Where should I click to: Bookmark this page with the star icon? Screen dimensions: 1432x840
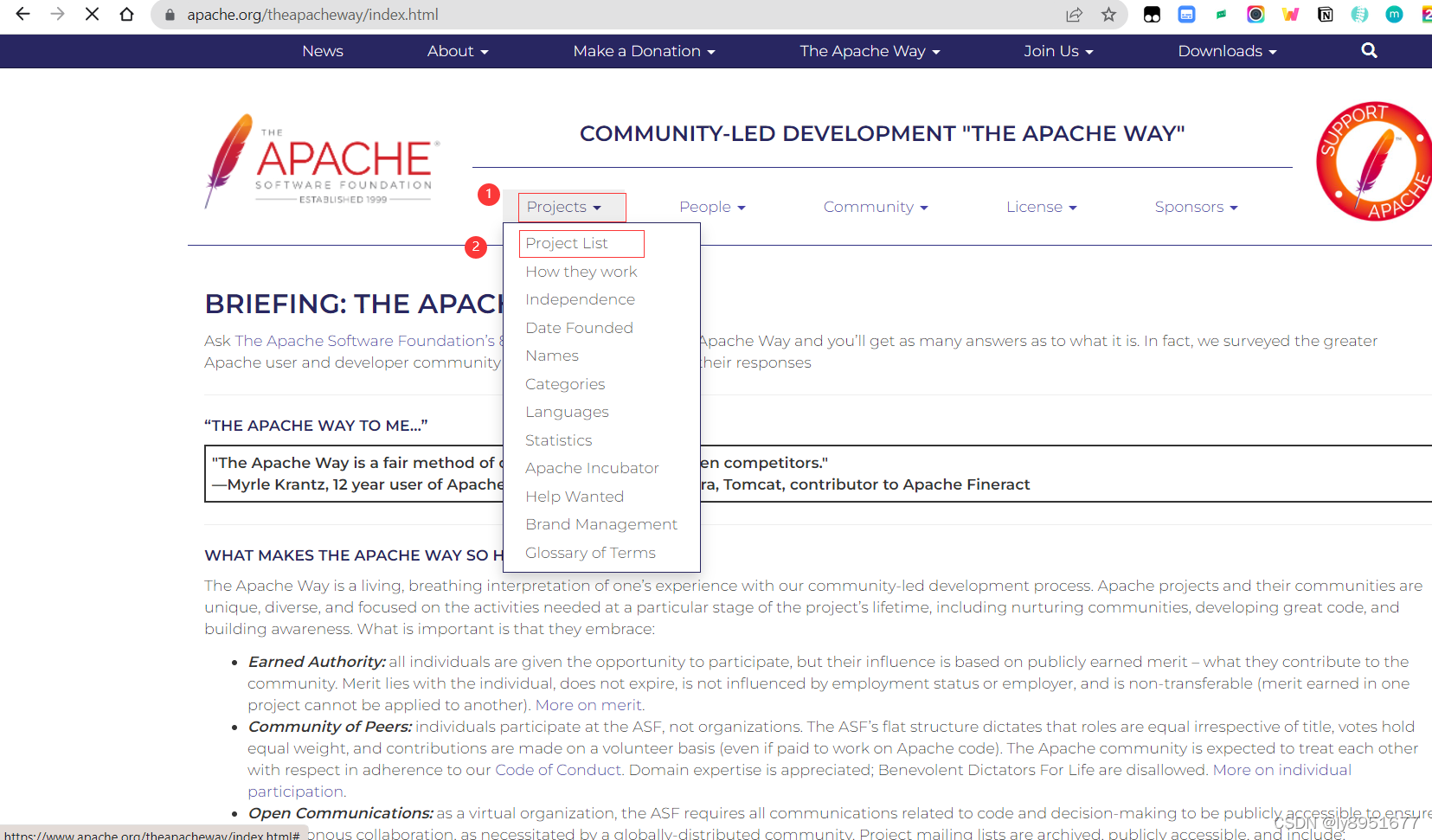click(x=1108, y=14)
